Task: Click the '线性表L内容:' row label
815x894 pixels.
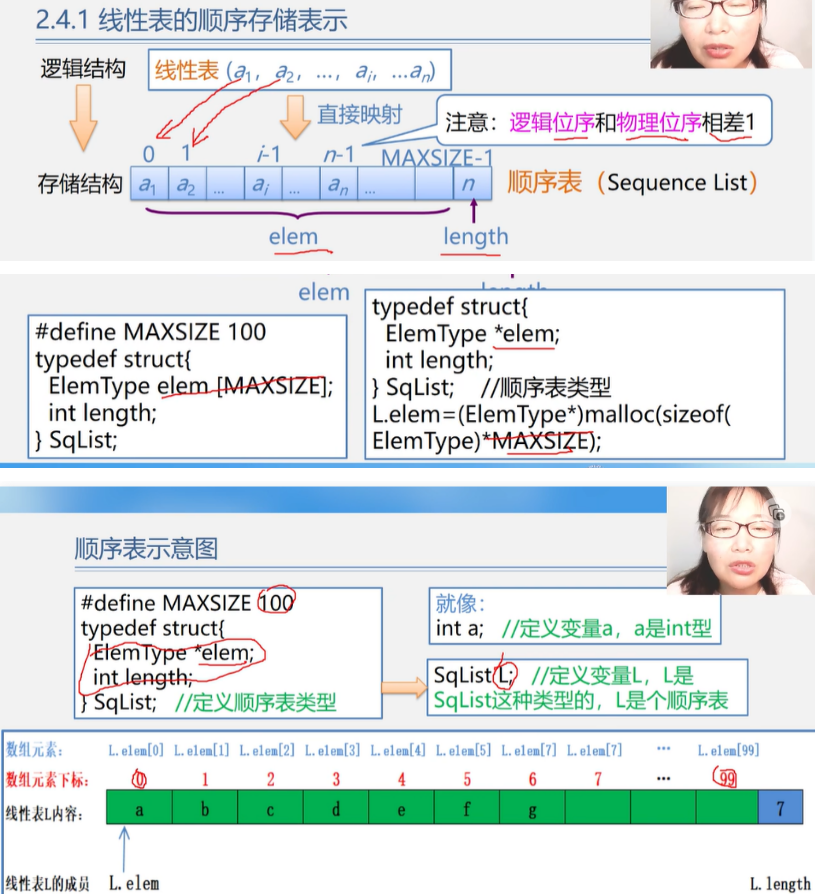Action: [44, 813]
